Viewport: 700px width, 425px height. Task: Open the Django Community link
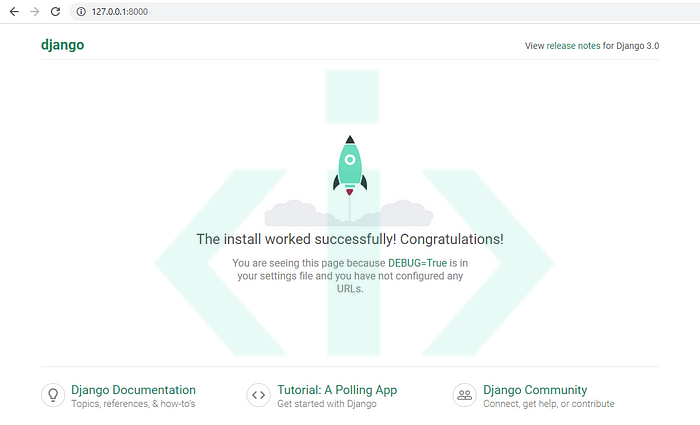pos(535,390)
